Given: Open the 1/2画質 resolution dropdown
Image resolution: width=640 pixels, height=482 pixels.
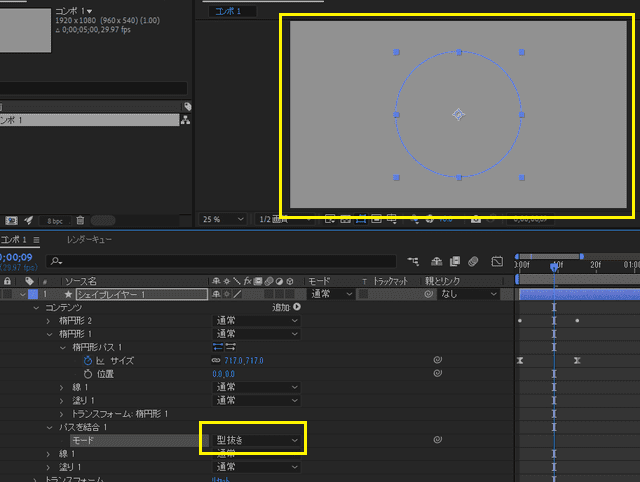Looking at the screenshot, I should tap(284, 219).
